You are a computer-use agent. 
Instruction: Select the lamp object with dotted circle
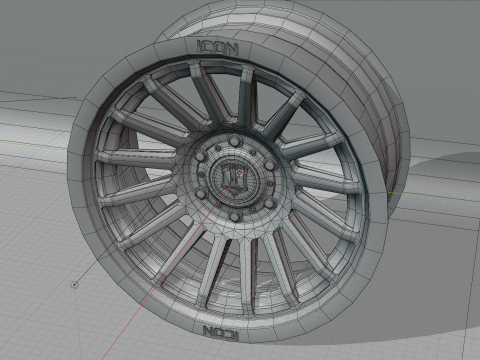click(74, 285)
